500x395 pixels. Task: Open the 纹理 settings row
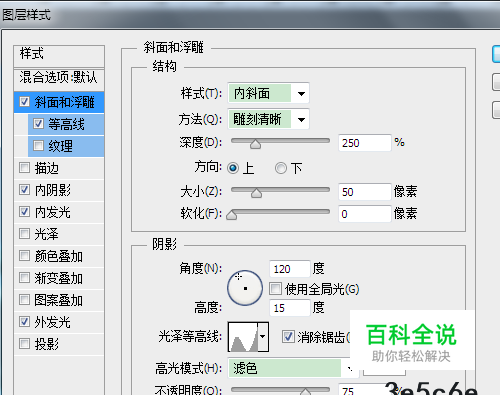66,146
